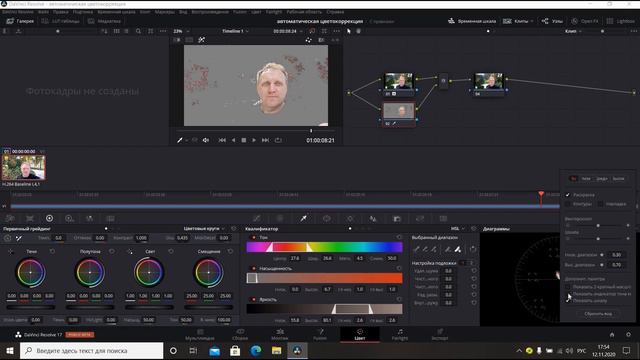Toggle the Наглядно checkbox
Viewport: 640px width, 360px height.
(x=600, y=204)
